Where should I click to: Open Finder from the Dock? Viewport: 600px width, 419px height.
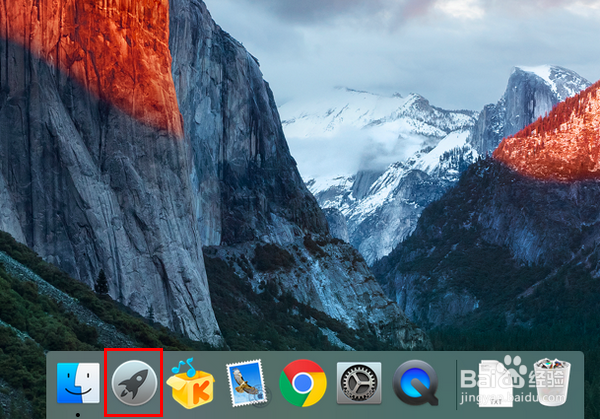tap(78, 383)
